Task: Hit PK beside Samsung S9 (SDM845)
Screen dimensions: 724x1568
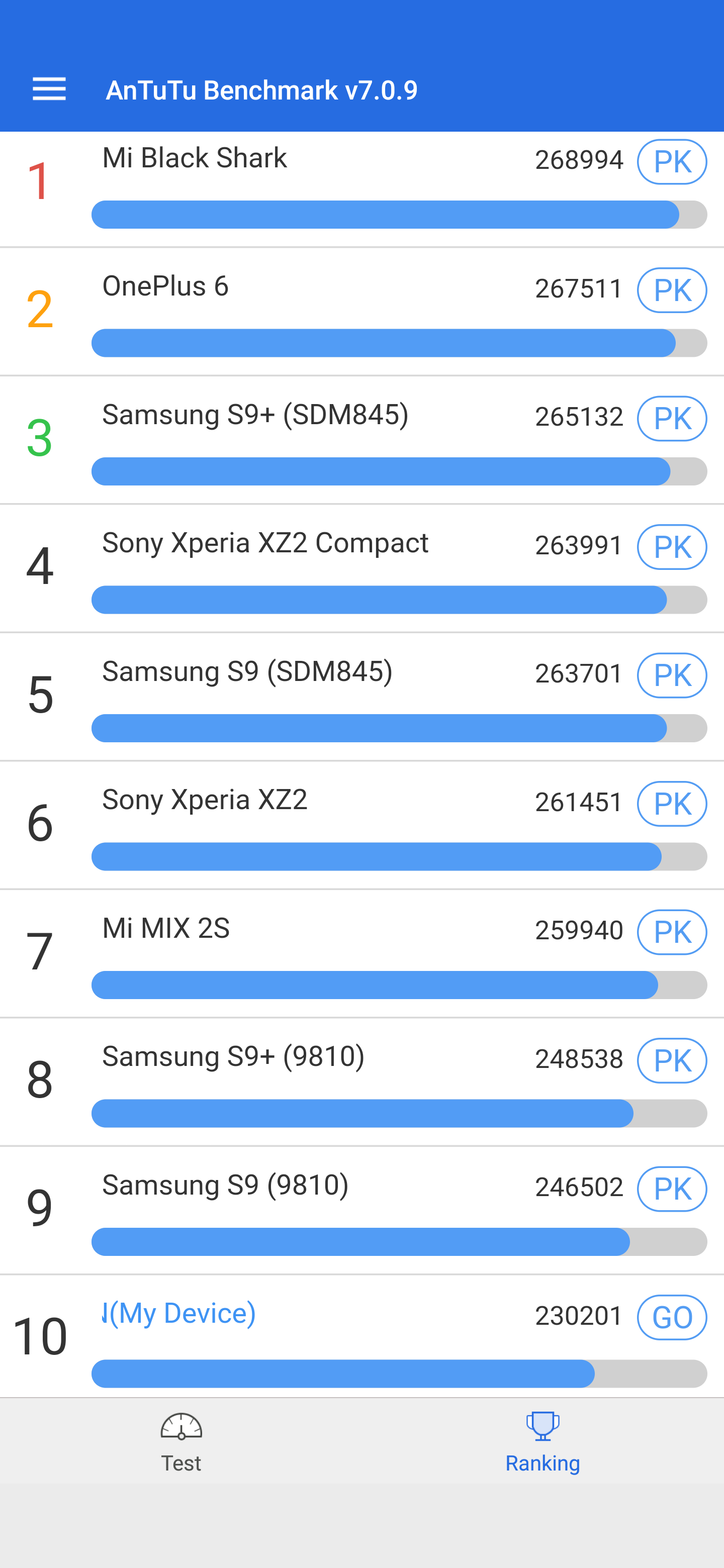Action: pos(672,675)
